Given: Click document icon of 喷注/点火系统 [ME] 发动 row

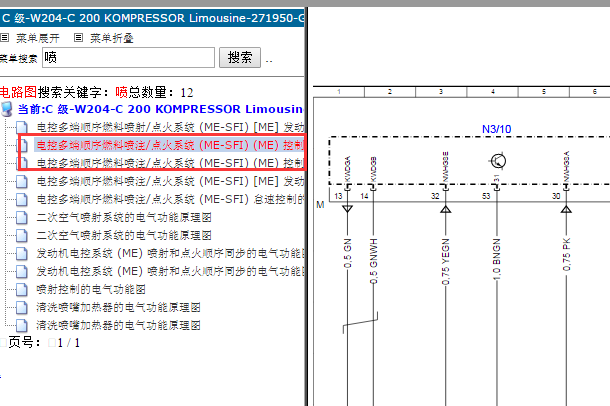Looking at the screenshot, I should 22,181.
